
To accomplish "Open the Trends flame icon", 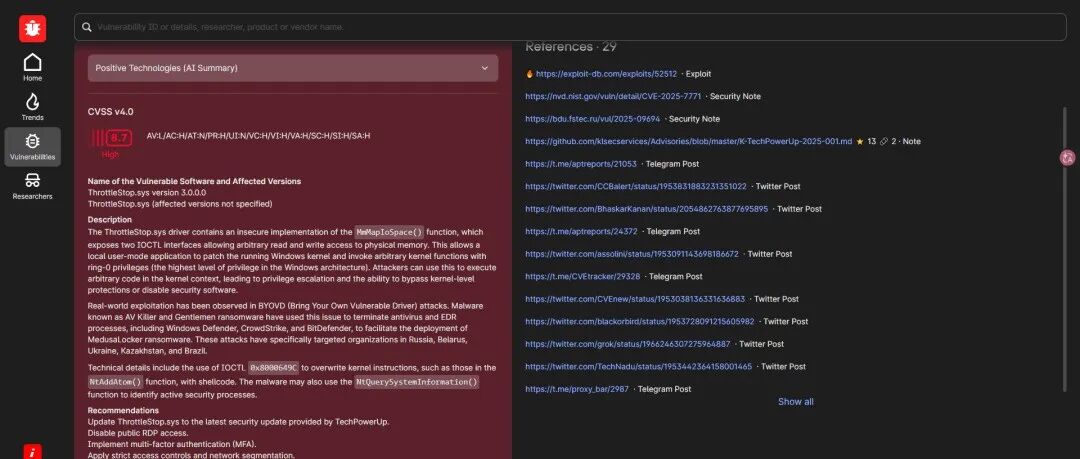I will point(32,107).
